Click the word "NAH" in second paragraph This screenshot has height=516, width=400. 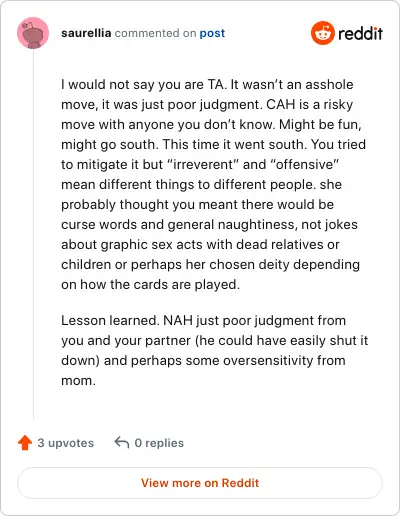(178, 320)
